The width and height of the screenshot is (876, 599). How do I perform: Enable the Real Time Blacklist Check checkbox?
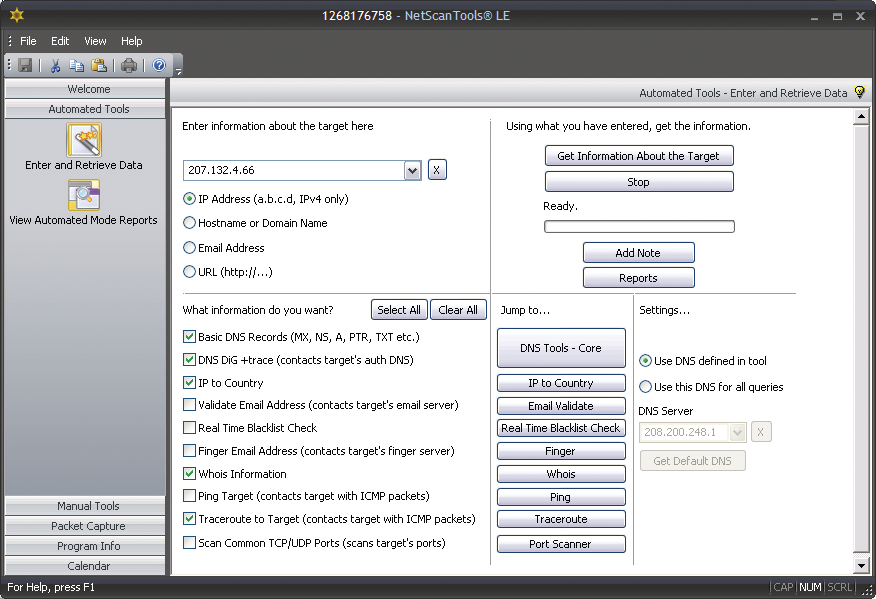point(189,428)
